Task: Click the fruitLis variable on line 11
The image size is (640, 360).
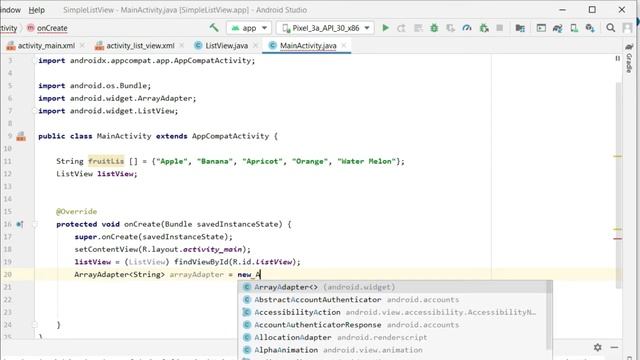Action: pos(106,161)
